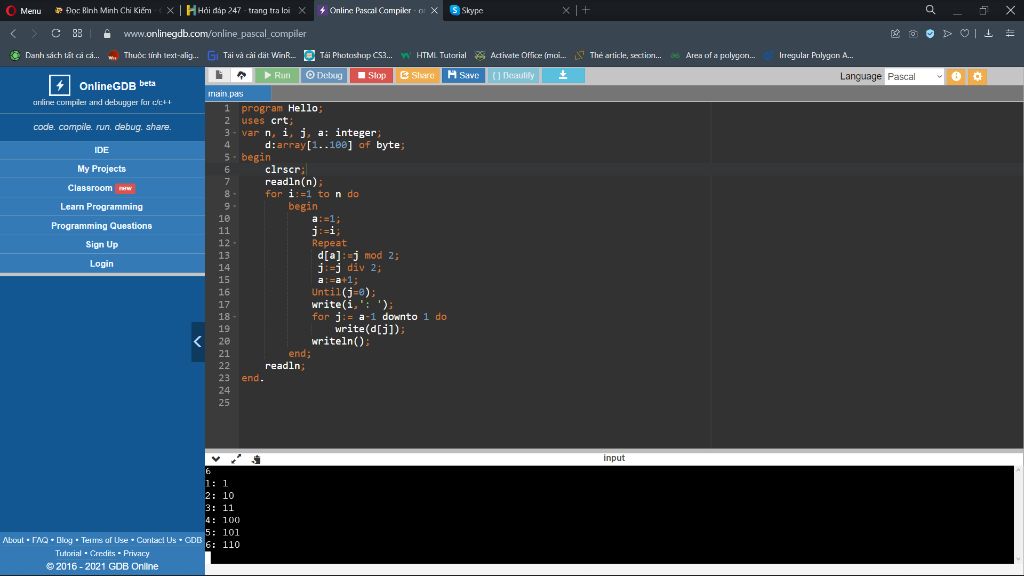This screenshot has height=576, width=1024.
Task: Start the Debug session
Action: coord(324,75)
